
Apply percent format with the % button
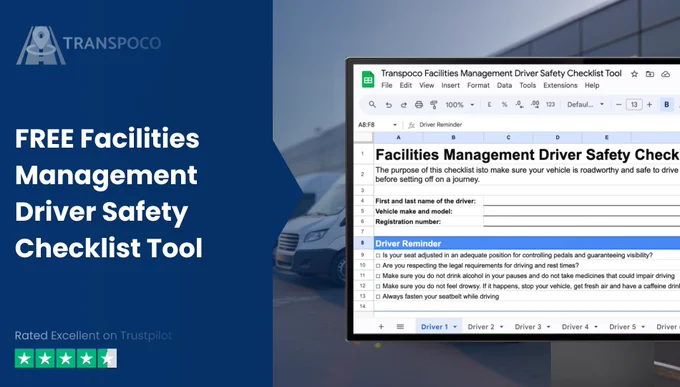pos(504,105)
